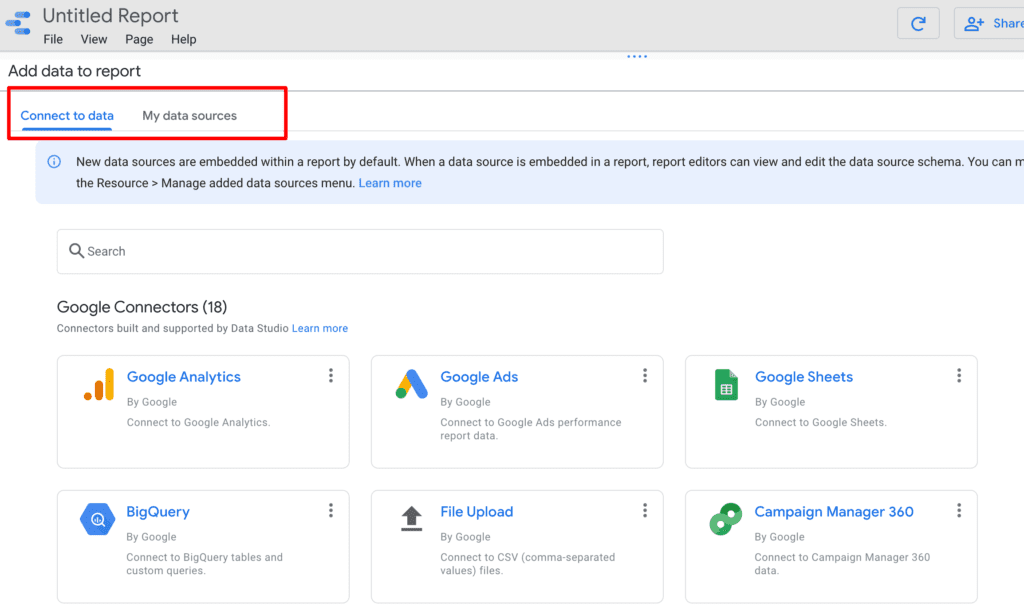Click the Connect to Google Analytics description
Viewport: 1024px width, 615px height.
click(x=199, y=422)
